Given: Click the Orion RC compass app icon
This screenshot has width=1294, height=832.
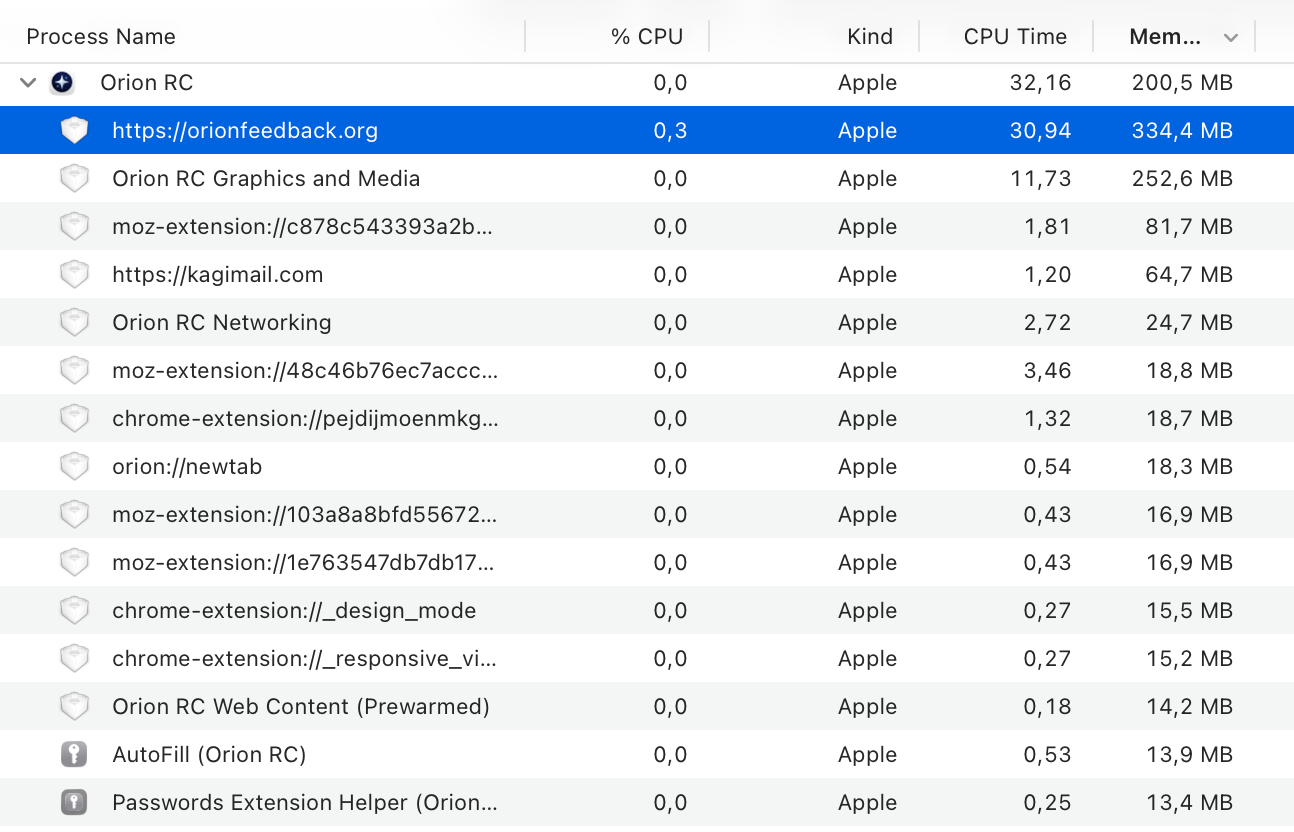Looking at the screenshot, I should click(62, 83).
